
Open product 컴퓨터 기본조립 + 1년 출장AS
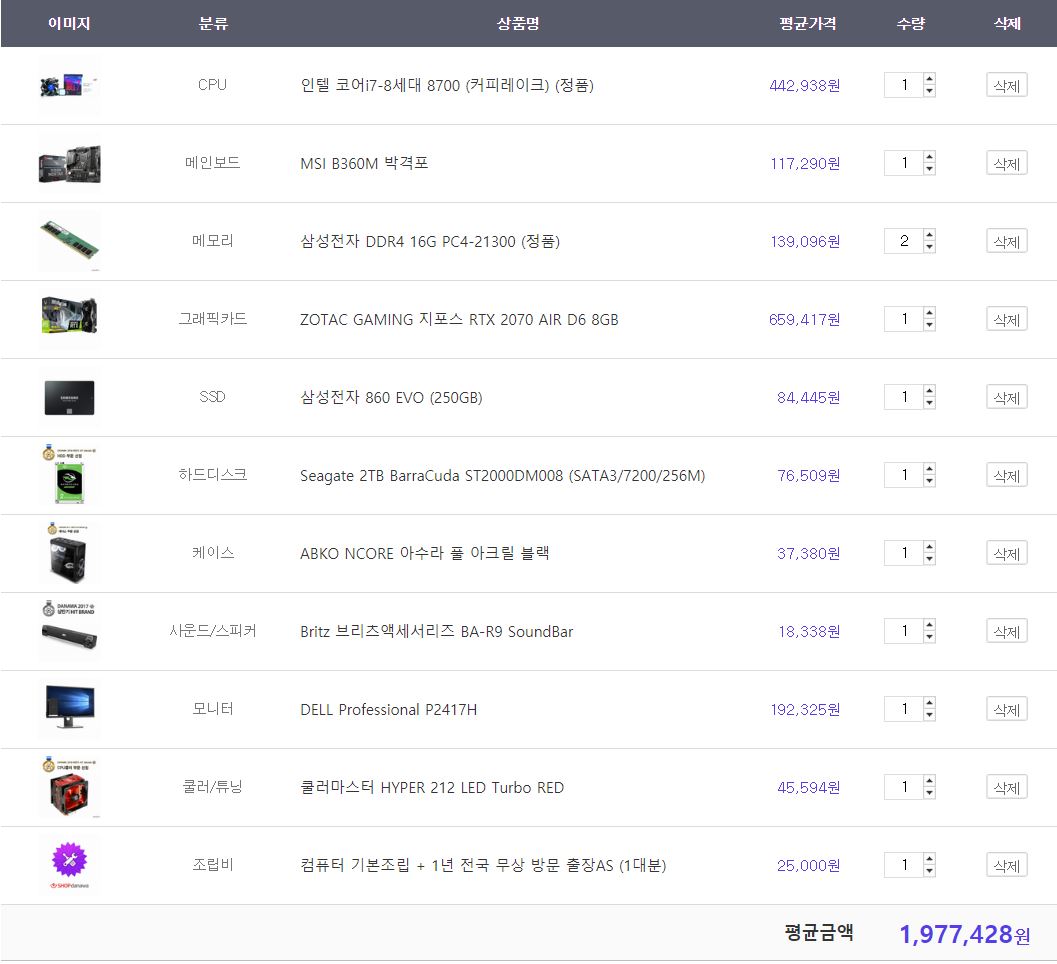tap(483, 865)
